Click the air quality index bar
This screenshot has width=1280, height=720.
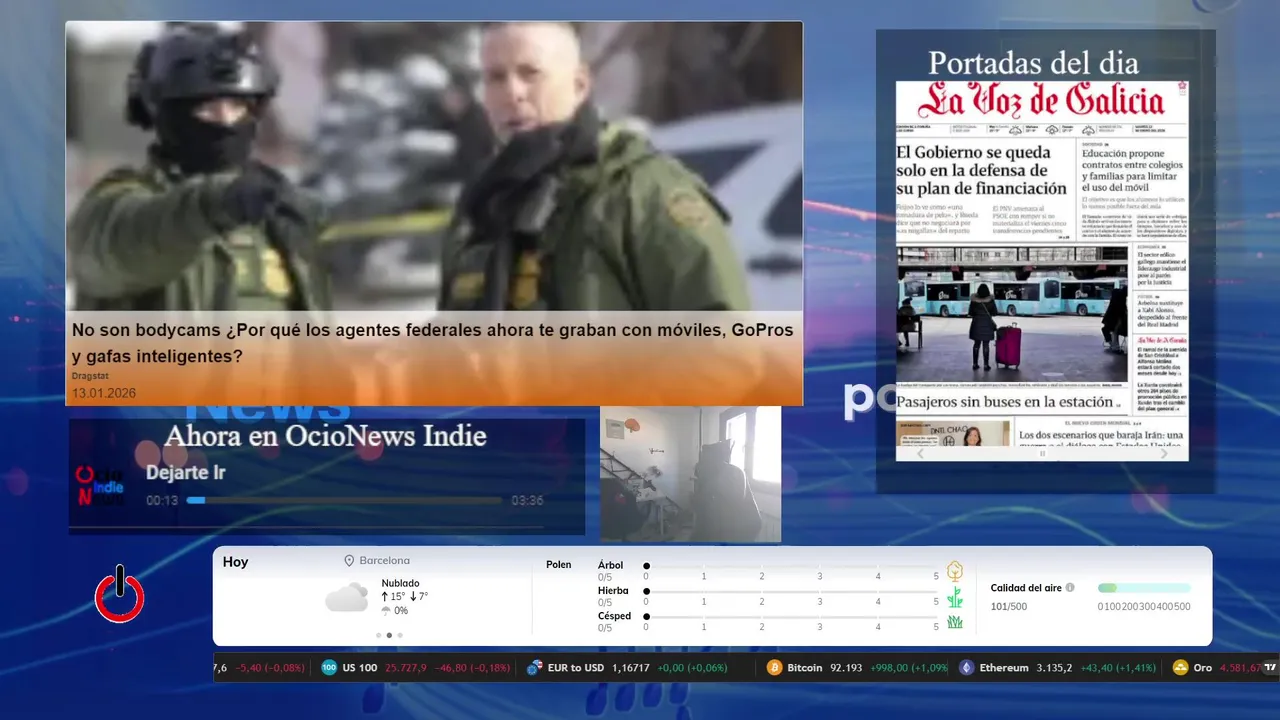1144,588
